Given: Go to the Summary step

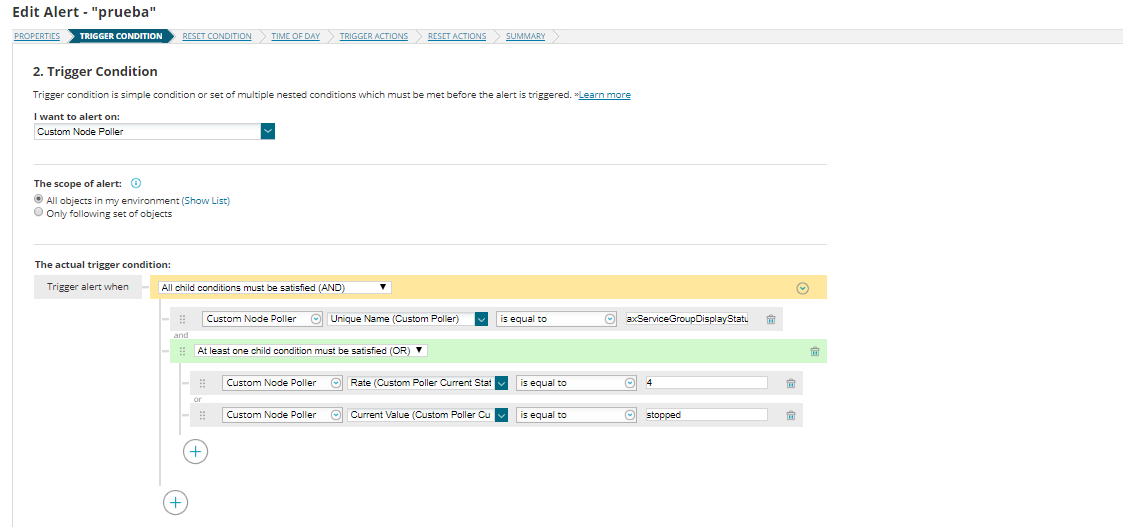Looking at the screenshot, I should [x=526, y=37].
